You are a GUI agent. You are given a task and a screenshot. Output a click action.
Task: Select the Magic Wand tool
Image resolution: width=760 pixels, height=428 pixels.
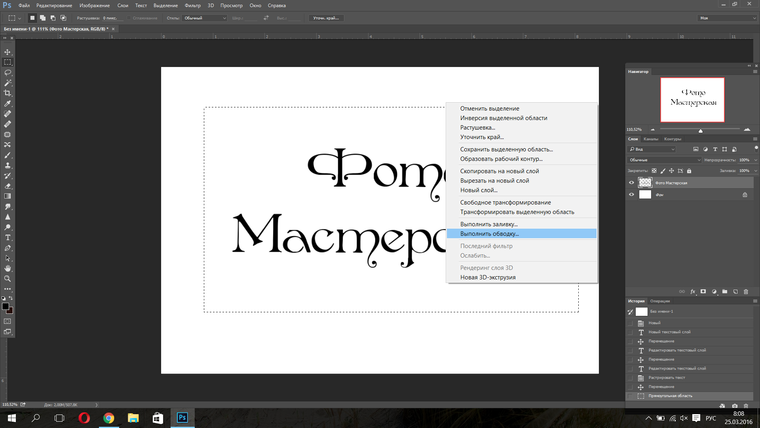click(7, 82)
